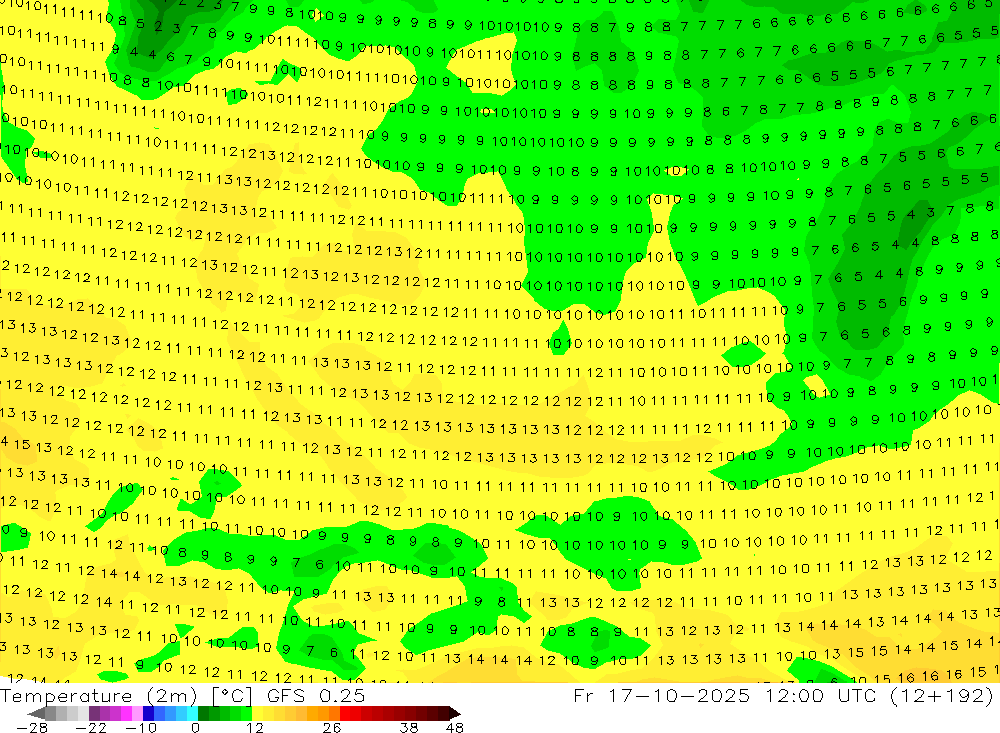Click the "-28" legend scale label
Image resolution: width=1000 pixels, height=733 pixels.
tap(32, 727)
